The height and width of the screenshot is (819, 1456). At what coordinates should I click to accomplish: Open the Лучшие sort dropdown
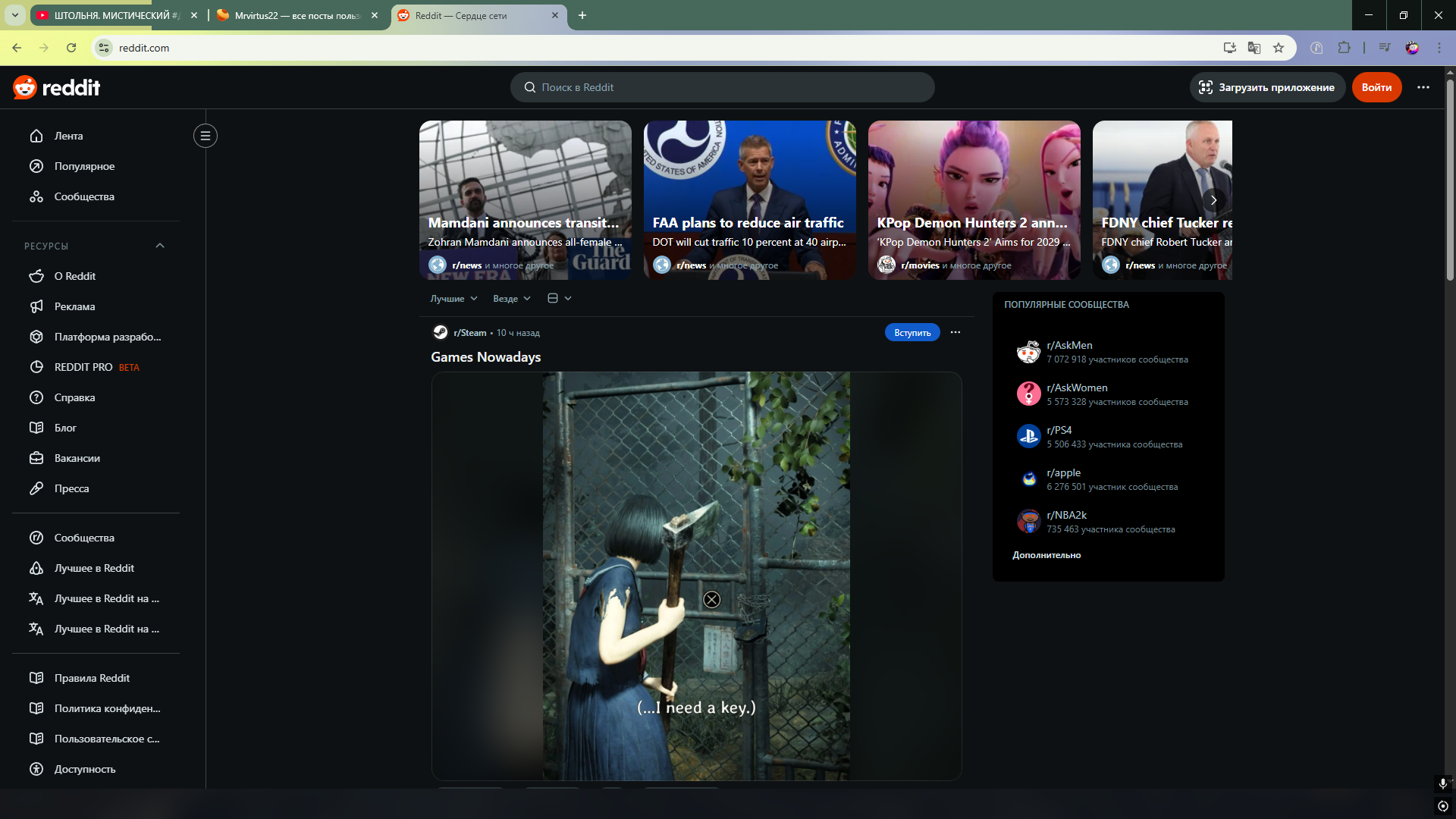[453, 298]
